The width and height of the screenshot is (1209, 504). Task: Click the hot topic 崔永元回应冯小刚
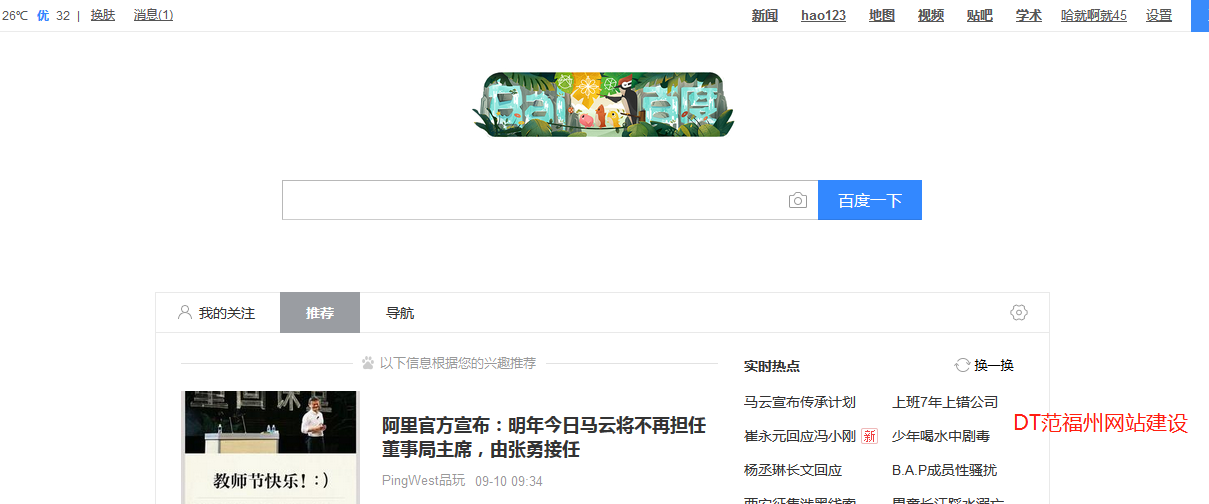(x=800, y=436)
